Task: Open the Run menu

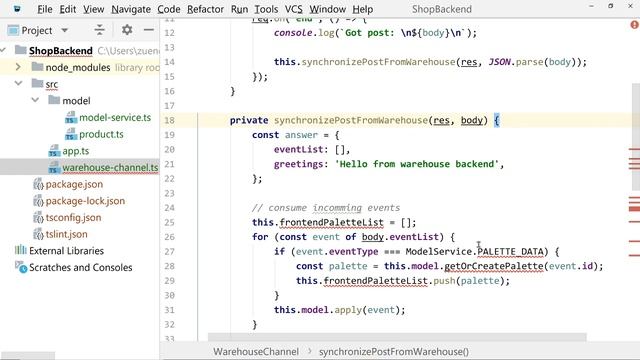Action: tap(239, 9)
